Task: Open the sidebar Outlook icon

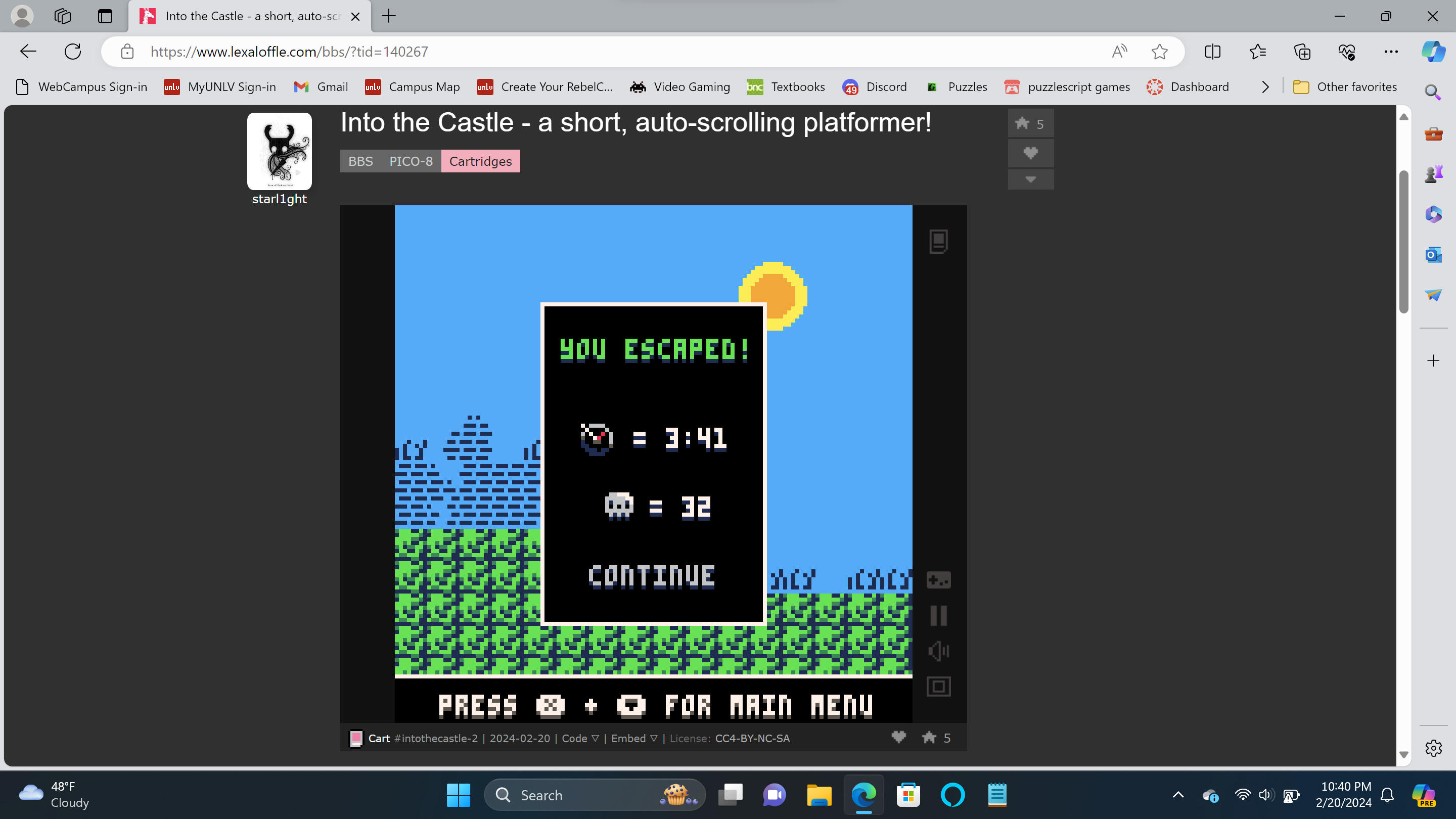Action: coord(1433,255)
